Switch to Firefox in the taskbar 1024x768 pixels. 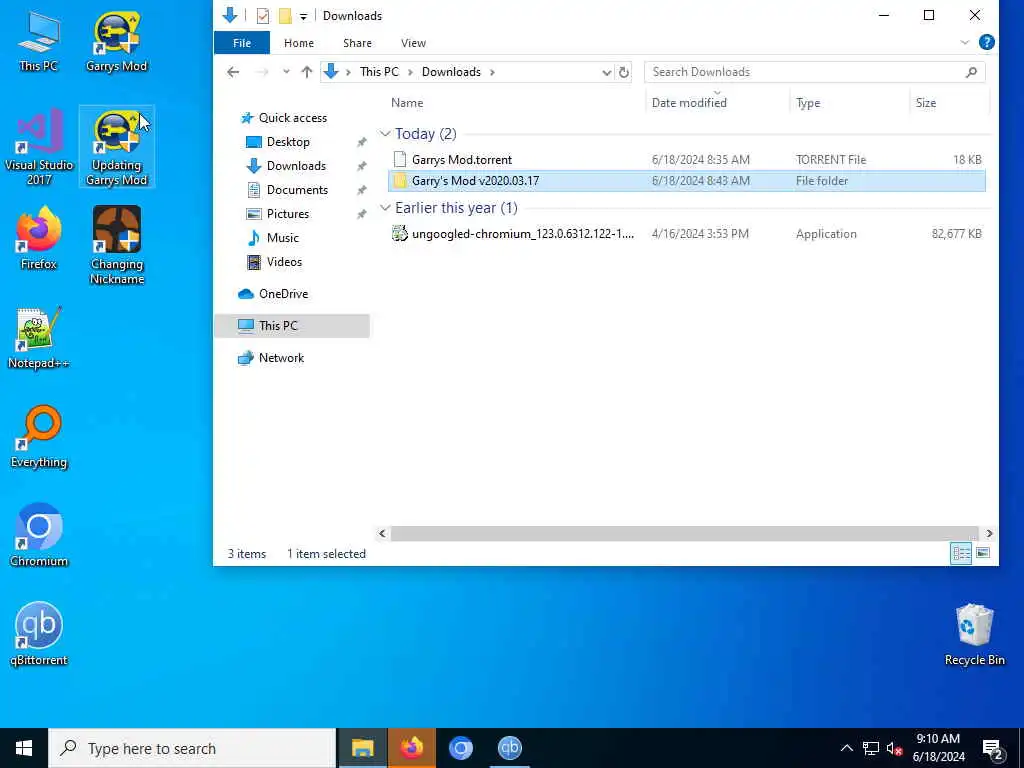(411, 748)
